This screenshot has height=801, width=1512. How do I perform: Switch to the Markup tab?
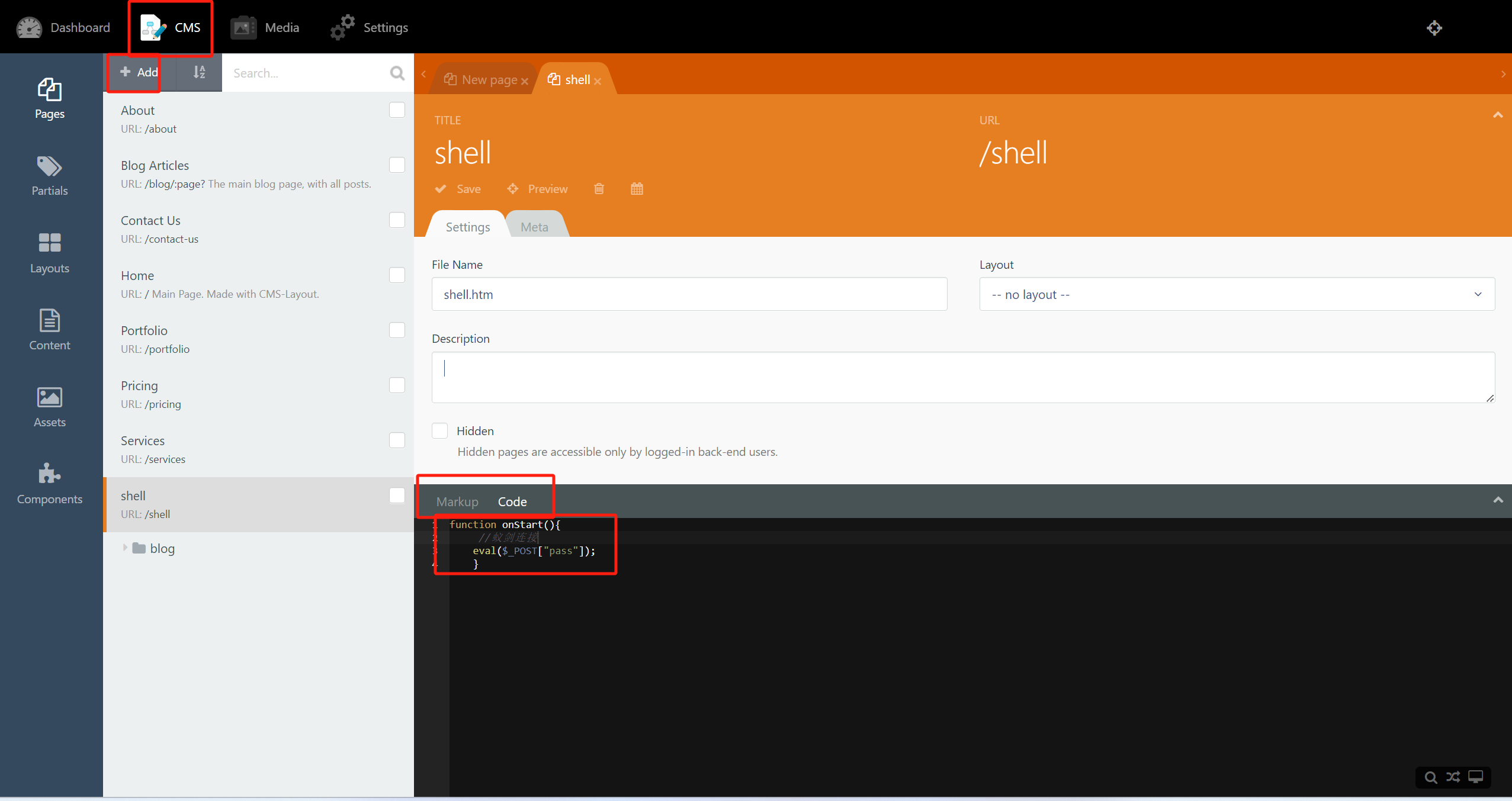coord(457,501)
